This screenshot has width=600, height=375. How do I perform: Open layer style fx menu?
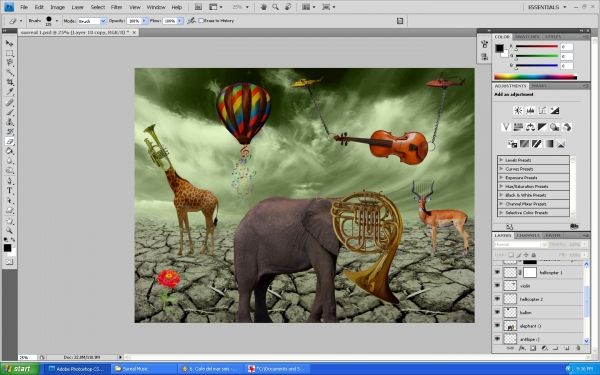522,348
